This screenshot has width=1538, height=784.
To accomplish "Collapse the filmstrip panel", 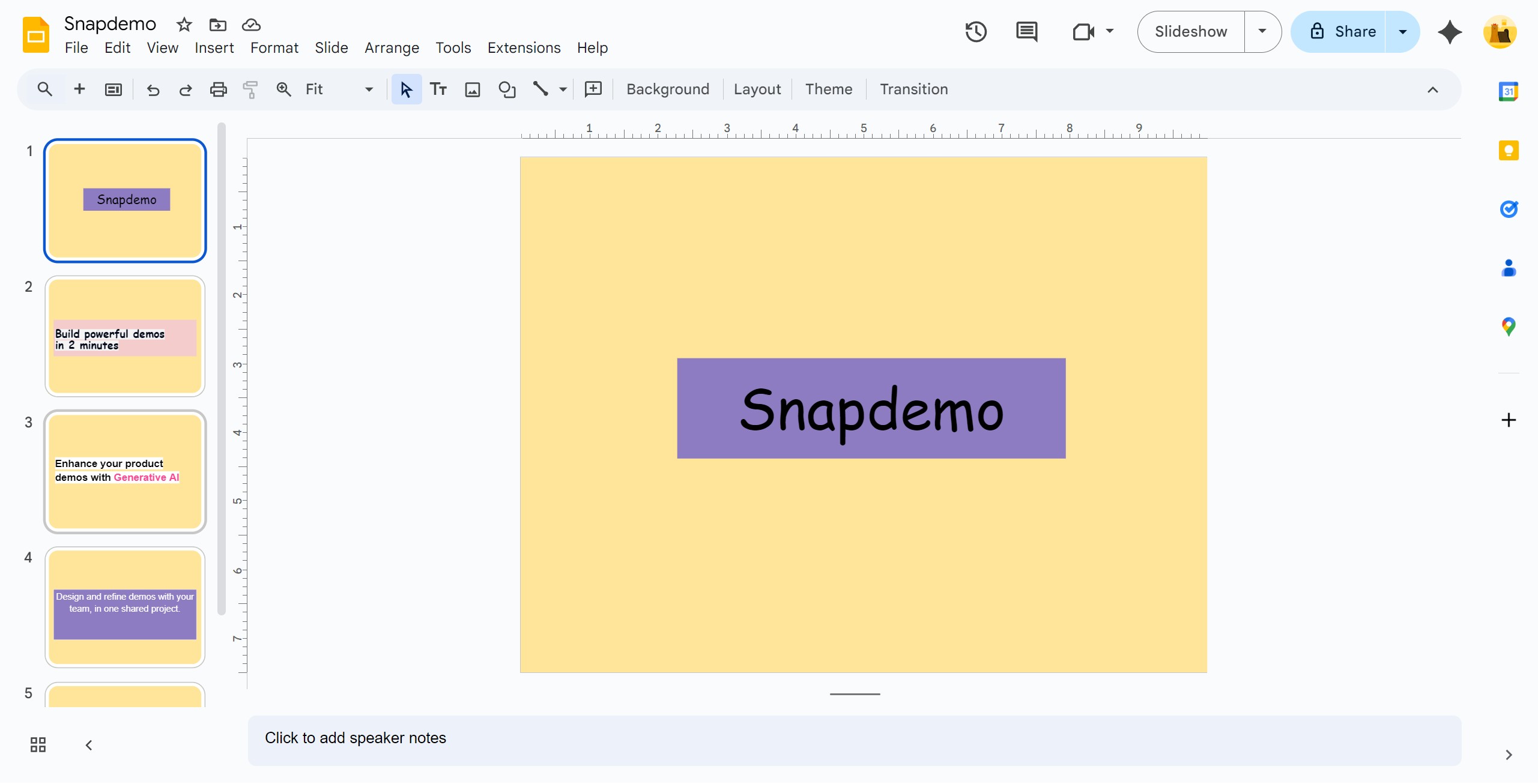I will tap(89, 745).
